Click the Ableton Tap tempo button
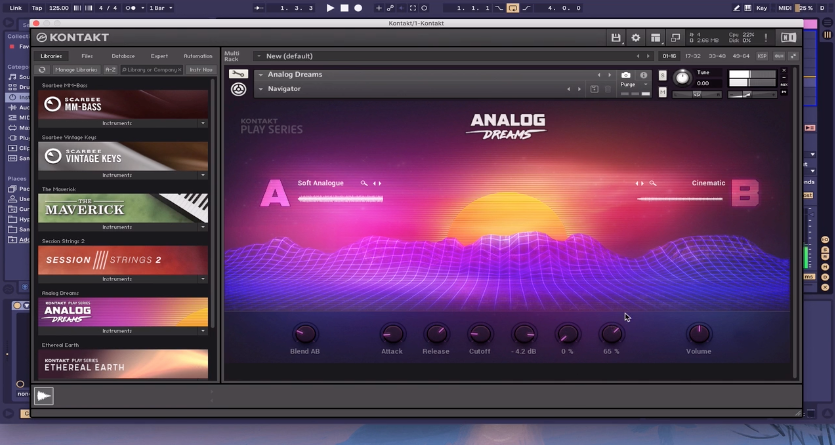 (37, 8)
